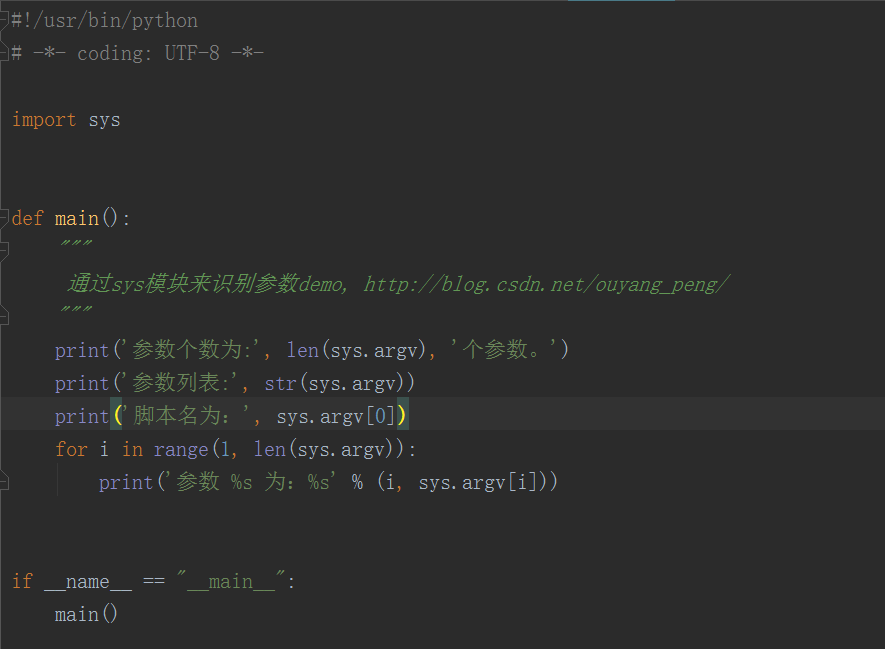
Task: Click the 'in' keyword in the for loop
Action: [133, 449]
